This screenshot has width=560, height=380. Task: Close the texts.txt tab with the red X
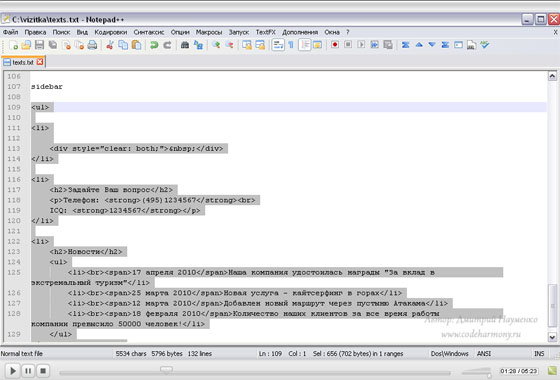[40, 62]
